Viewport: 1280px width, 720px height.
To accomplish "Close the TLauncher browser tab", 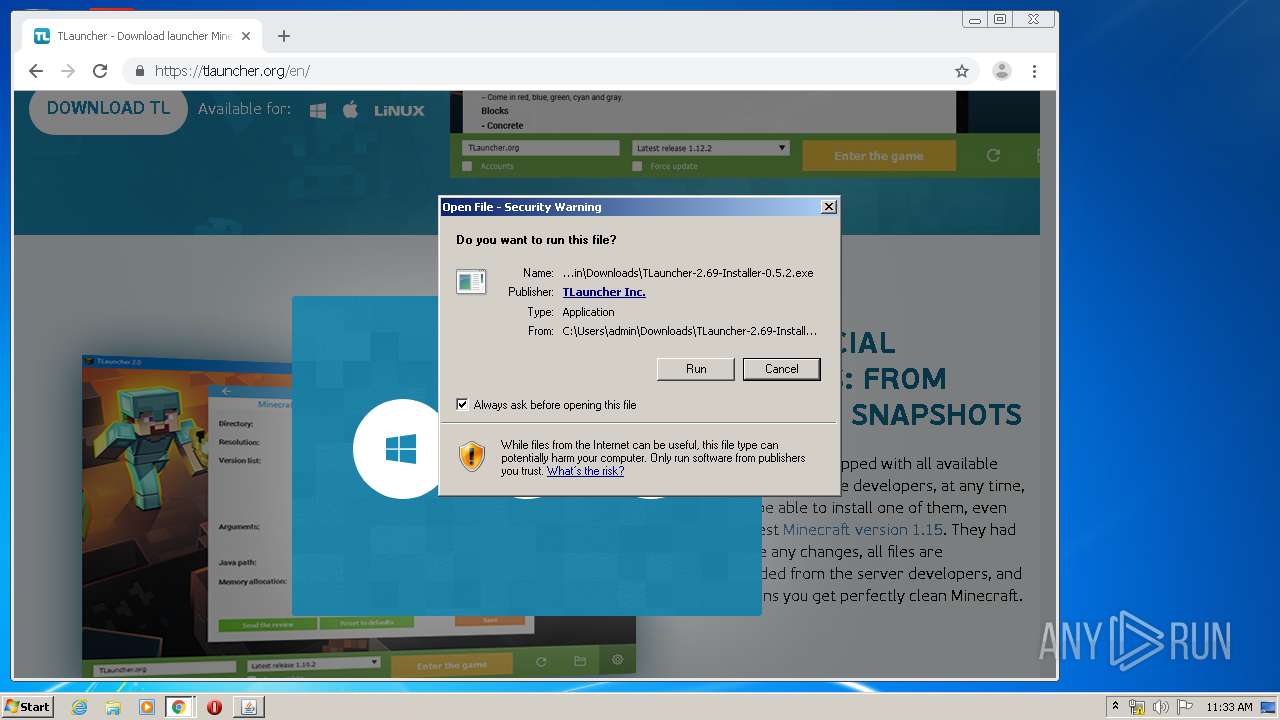I will [x=246, y=36].
